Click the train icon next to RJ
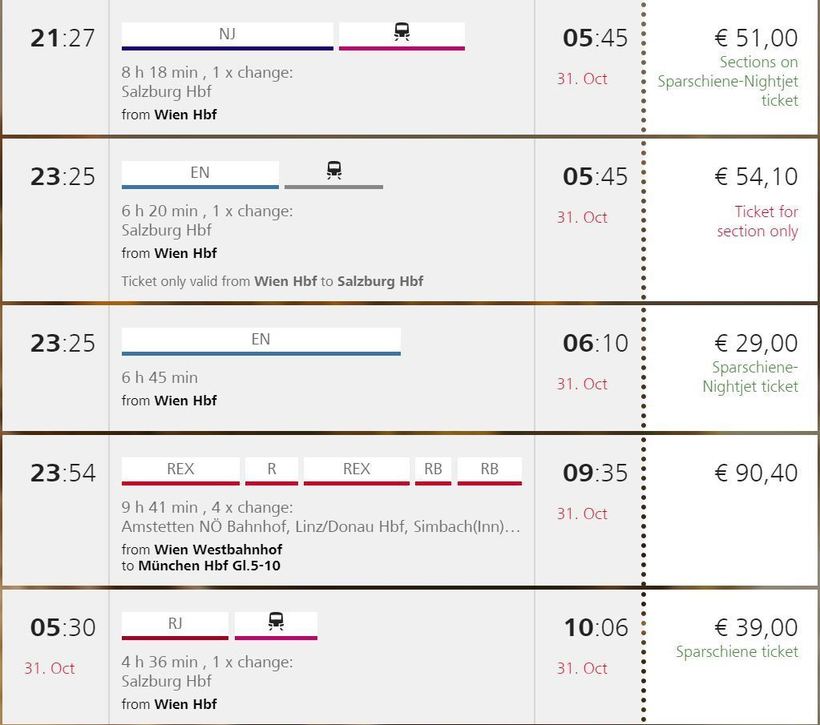Viewport: 820px width, 725px height. pyautogui.click(x=276, y=623)
